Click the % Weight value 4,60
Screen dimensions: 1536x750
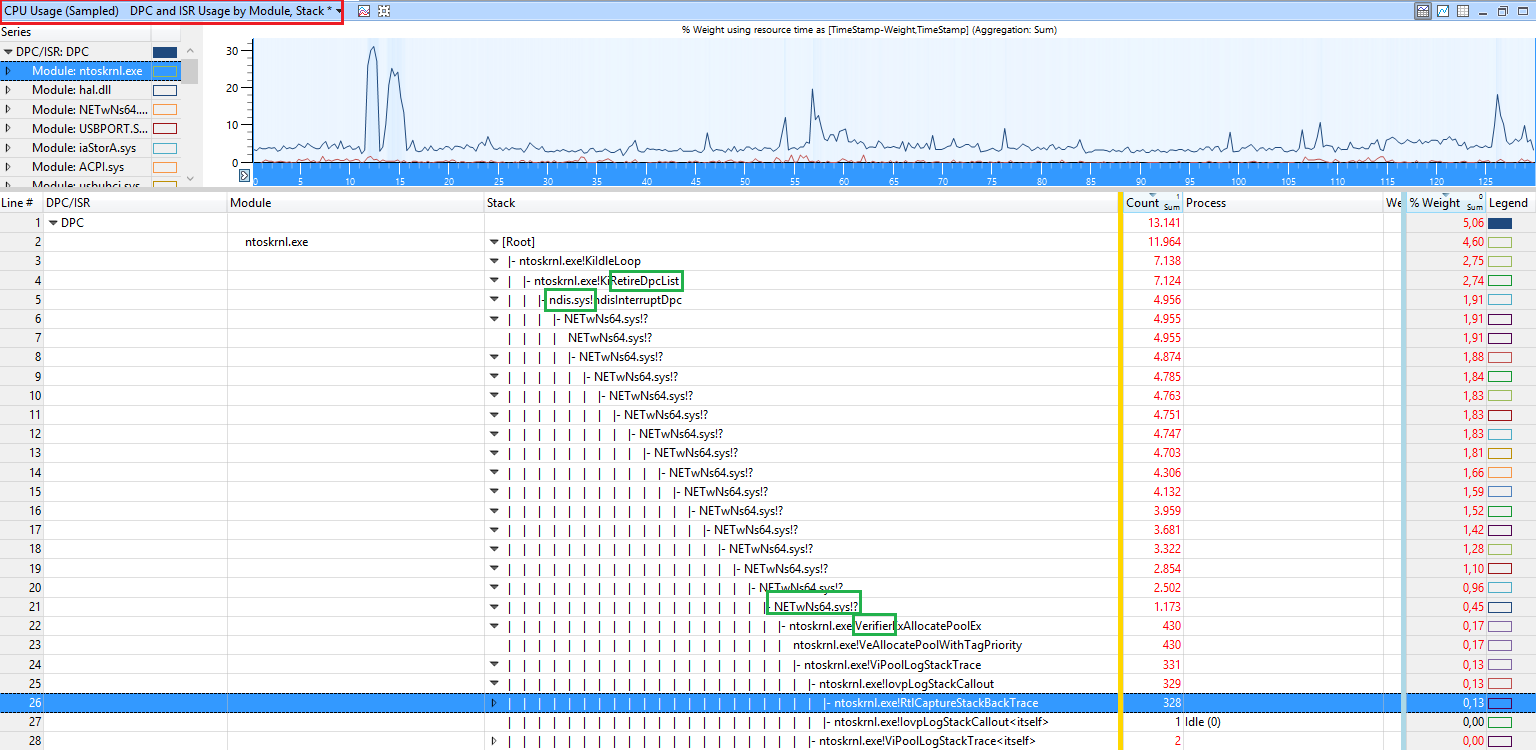1472,242
